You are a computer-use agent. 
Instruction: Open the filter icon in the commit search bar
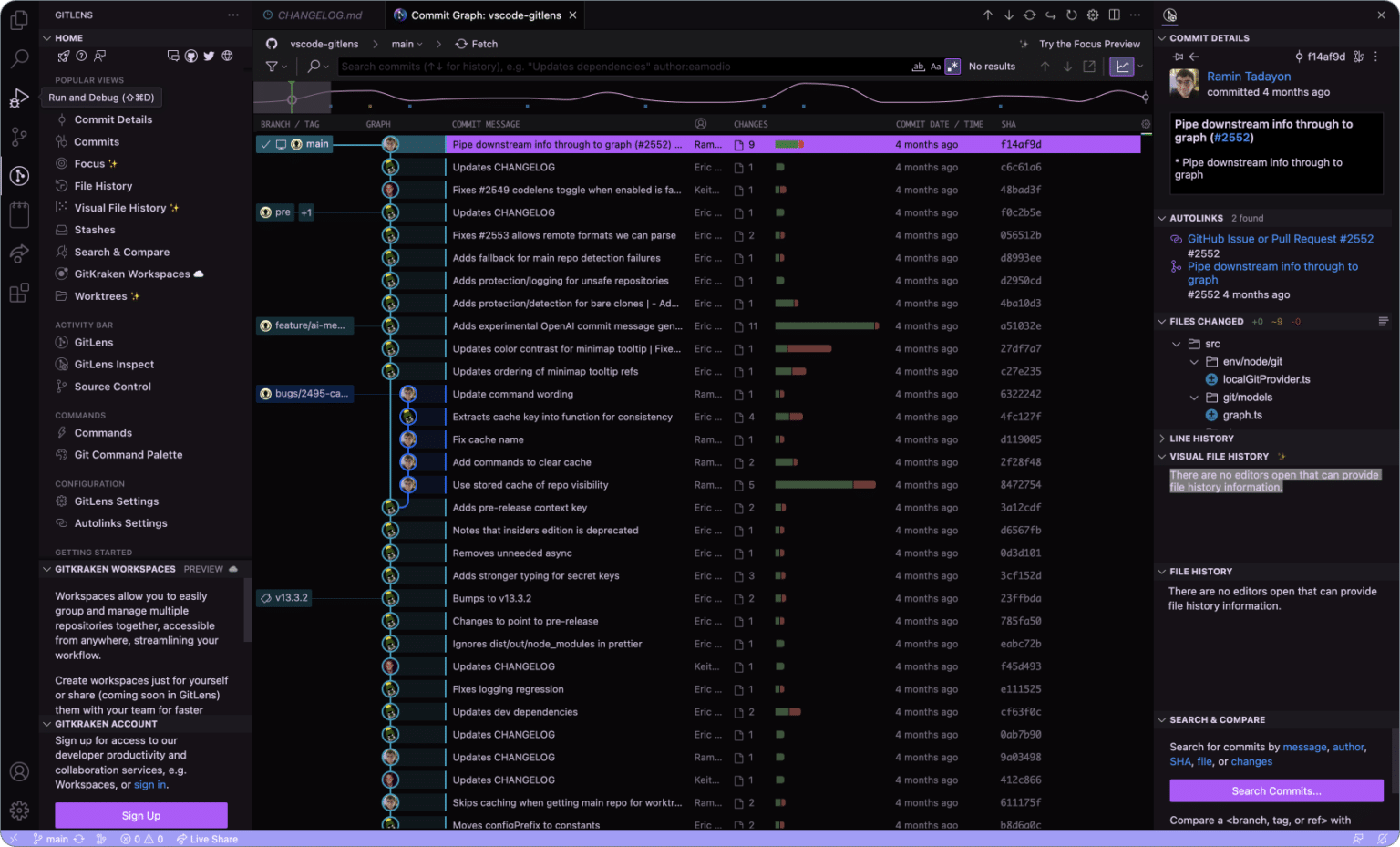tap(272, 66)
